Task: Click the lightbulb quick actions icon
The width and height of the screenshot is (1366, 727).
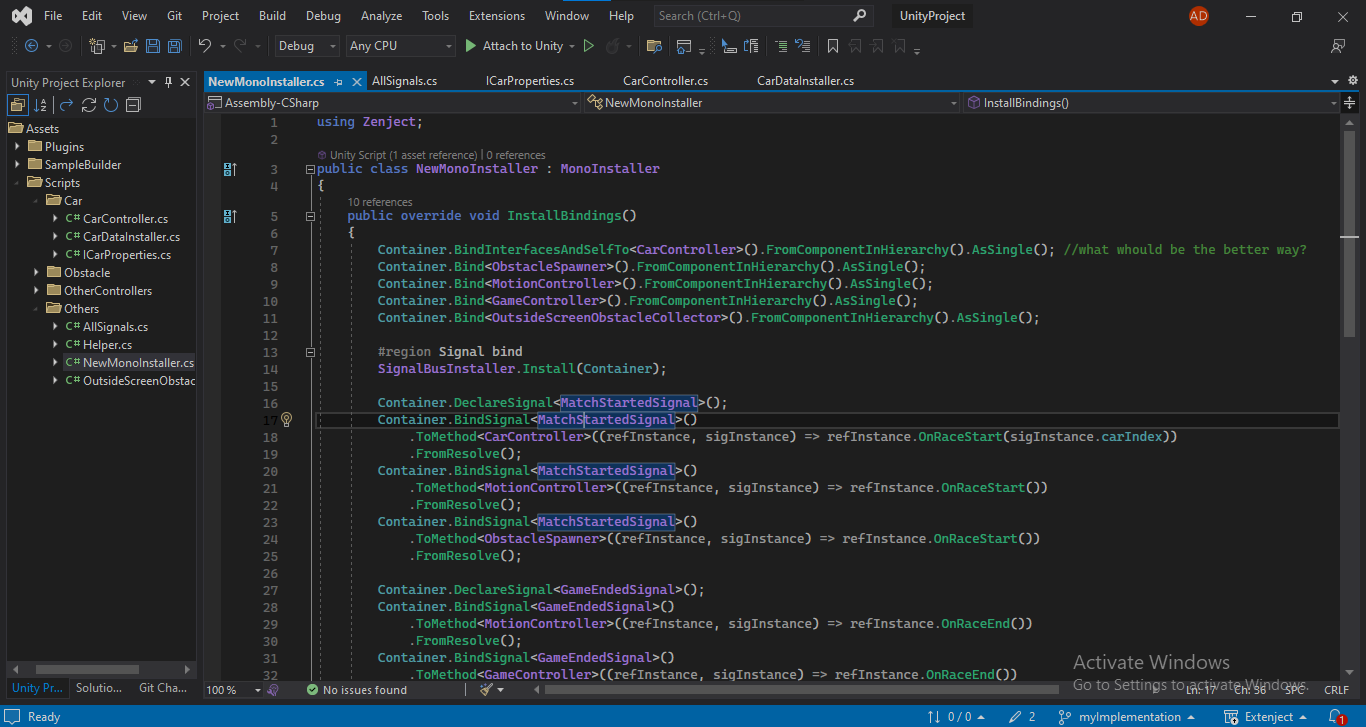Action: click(x=286, y=420)
